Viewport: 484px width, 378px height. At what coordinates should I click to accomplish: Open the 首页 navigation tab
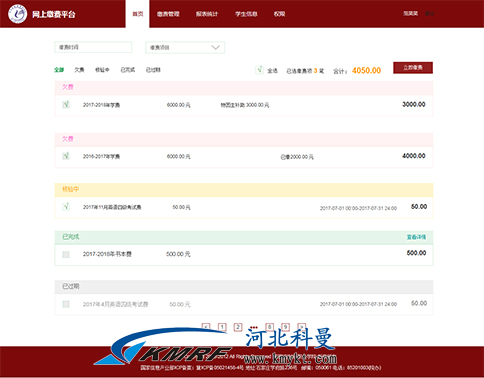coord(138,14)
